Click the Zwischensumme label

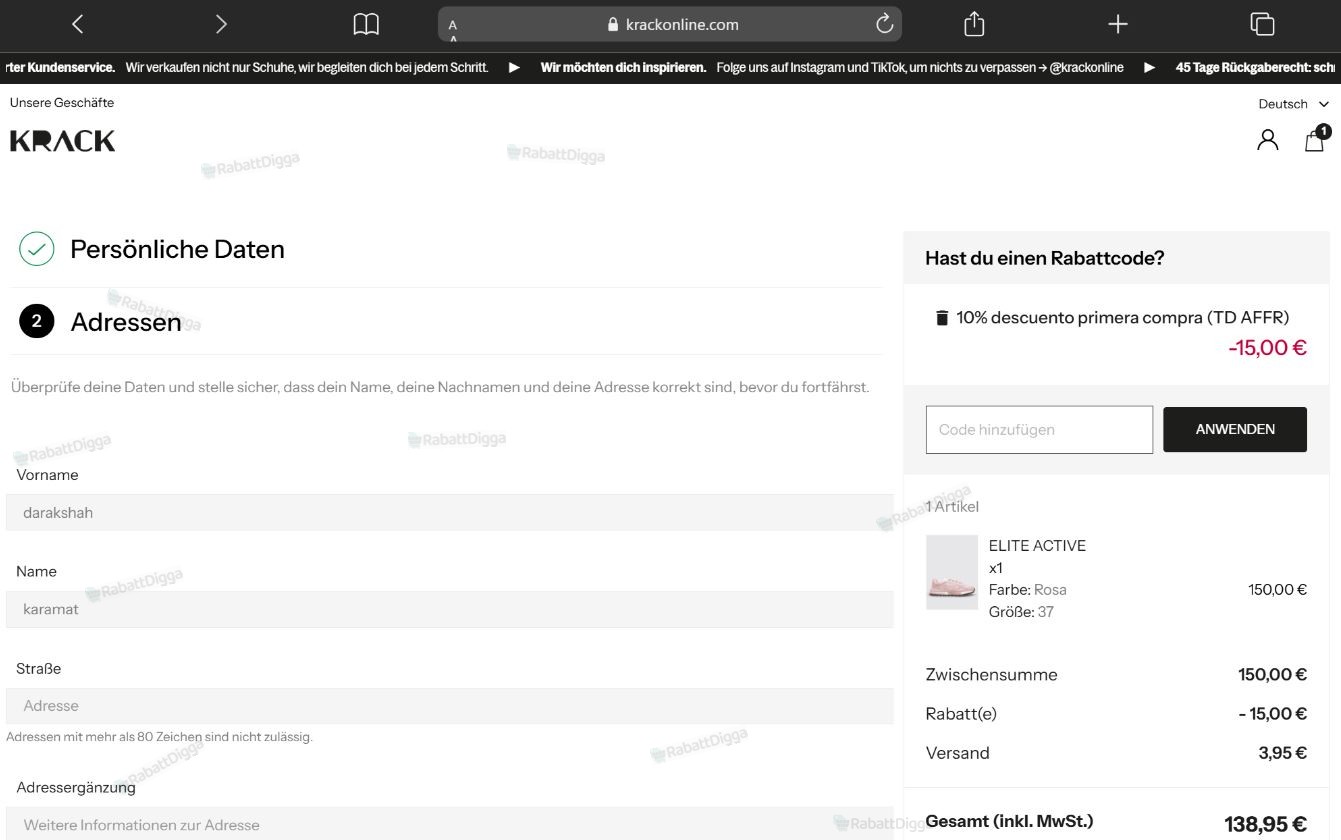991,675
